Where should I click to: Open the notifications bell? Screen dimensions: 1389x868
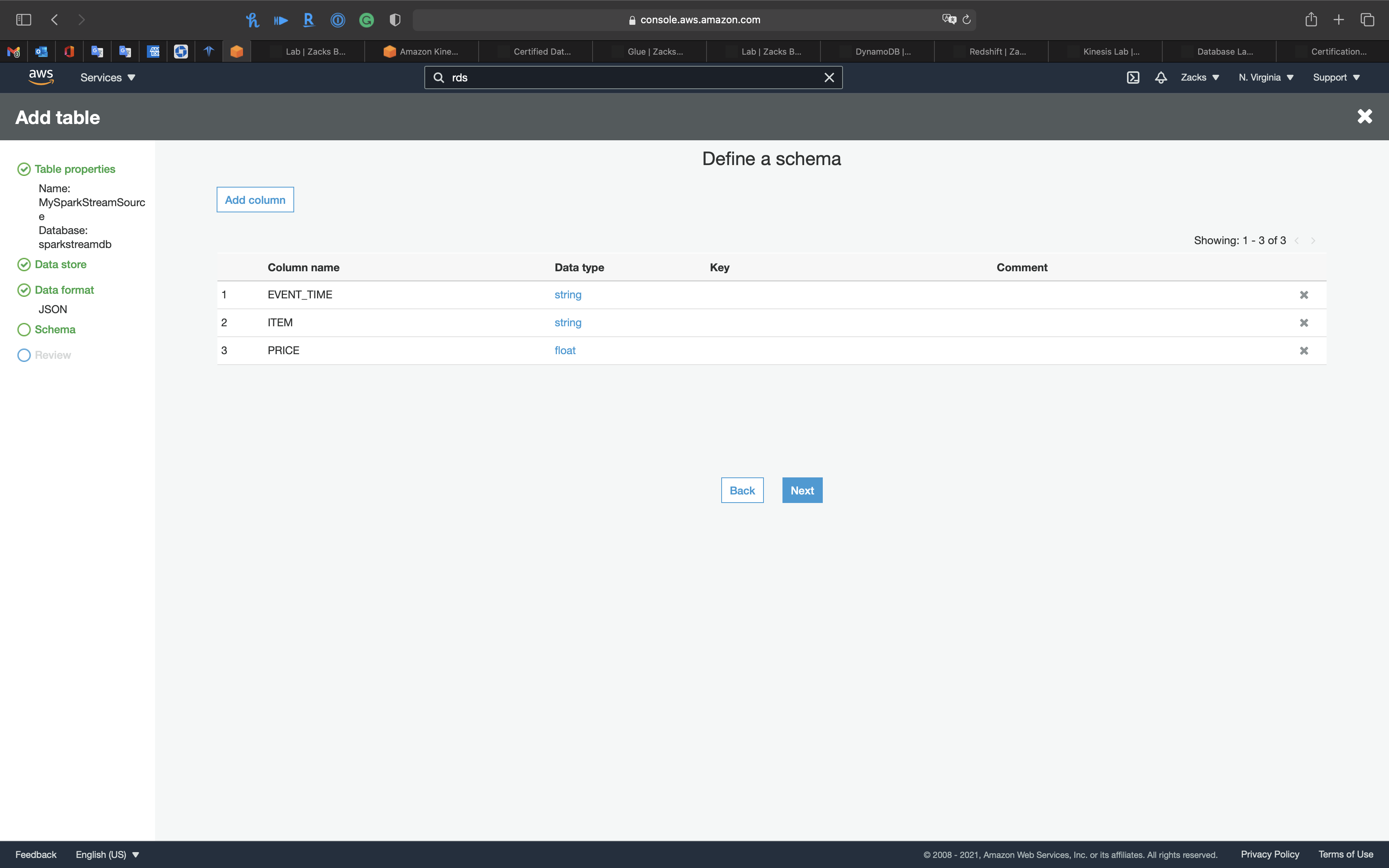(1161, 77)
